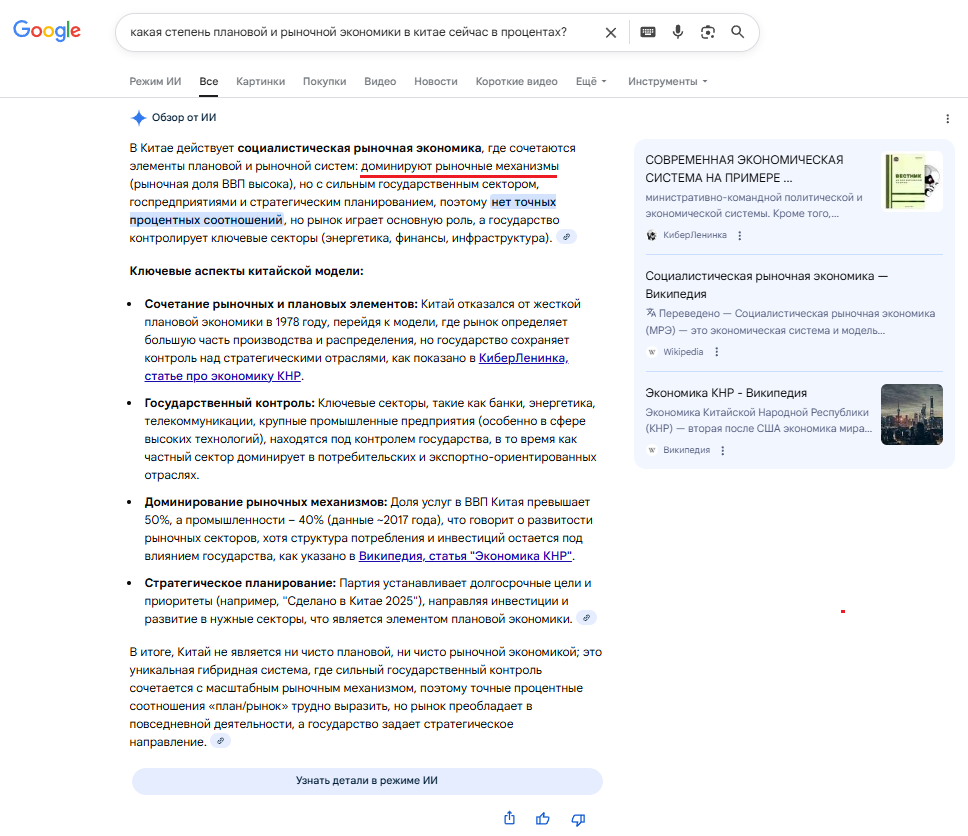
Task: Click the city skyline thumbnail
Action: [912, 414]
